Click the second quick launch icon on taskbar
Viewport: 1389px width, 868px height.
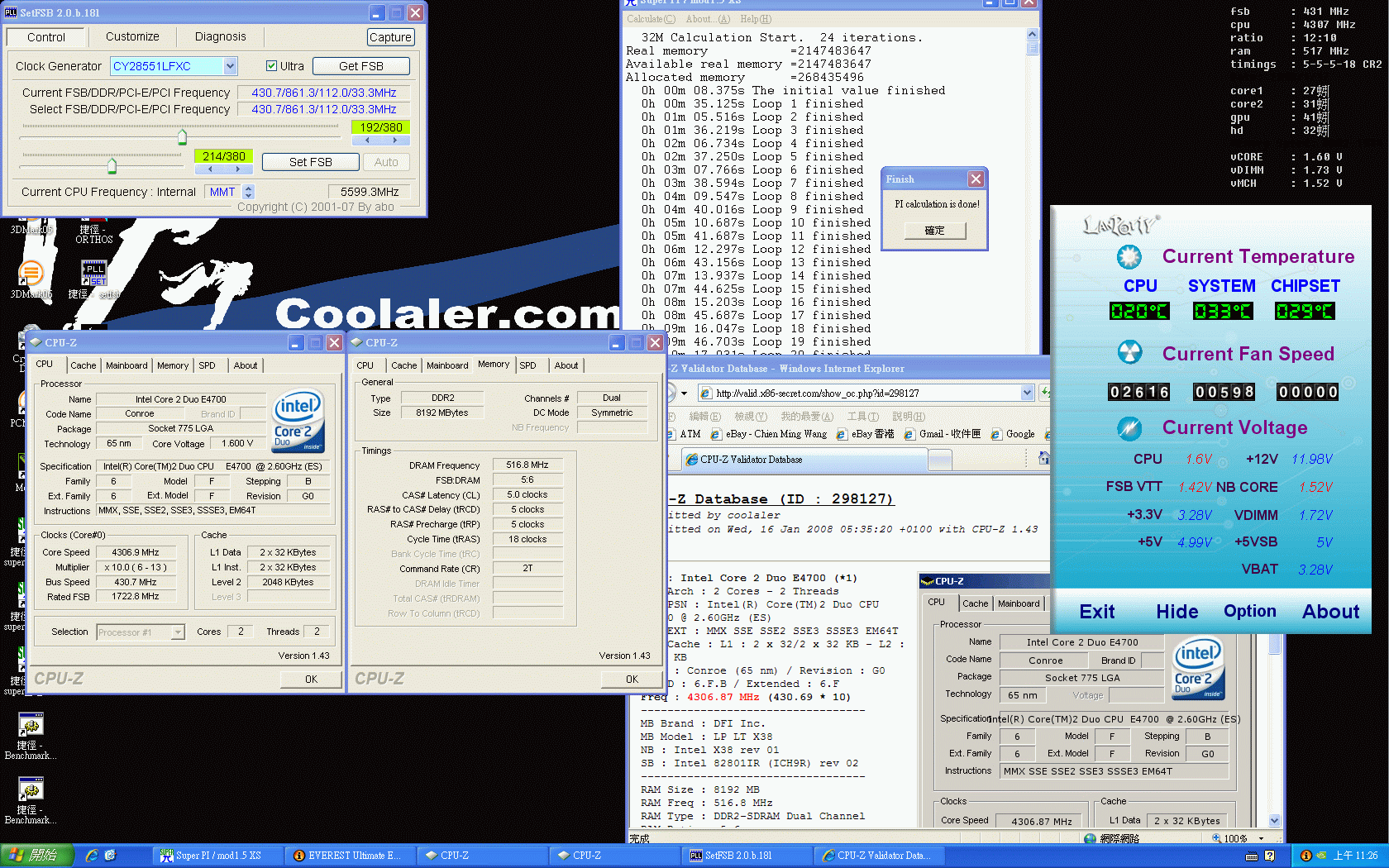tap(111, 856)
